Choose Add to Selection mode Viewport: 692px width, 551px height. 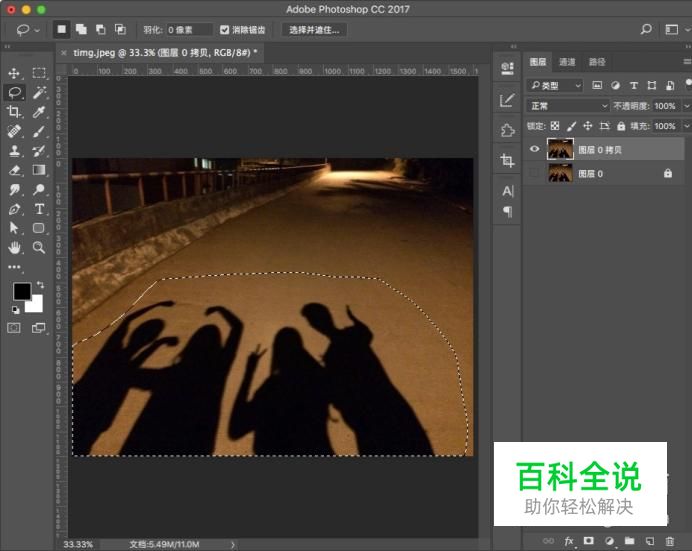tap(81, 30)
